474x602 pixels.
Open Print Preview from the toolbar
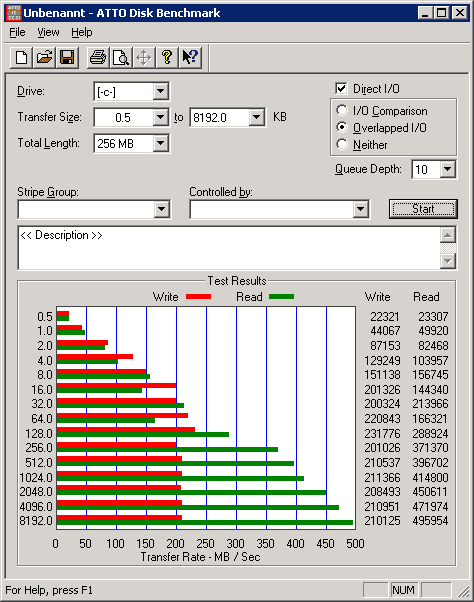[x=121, y=58]
